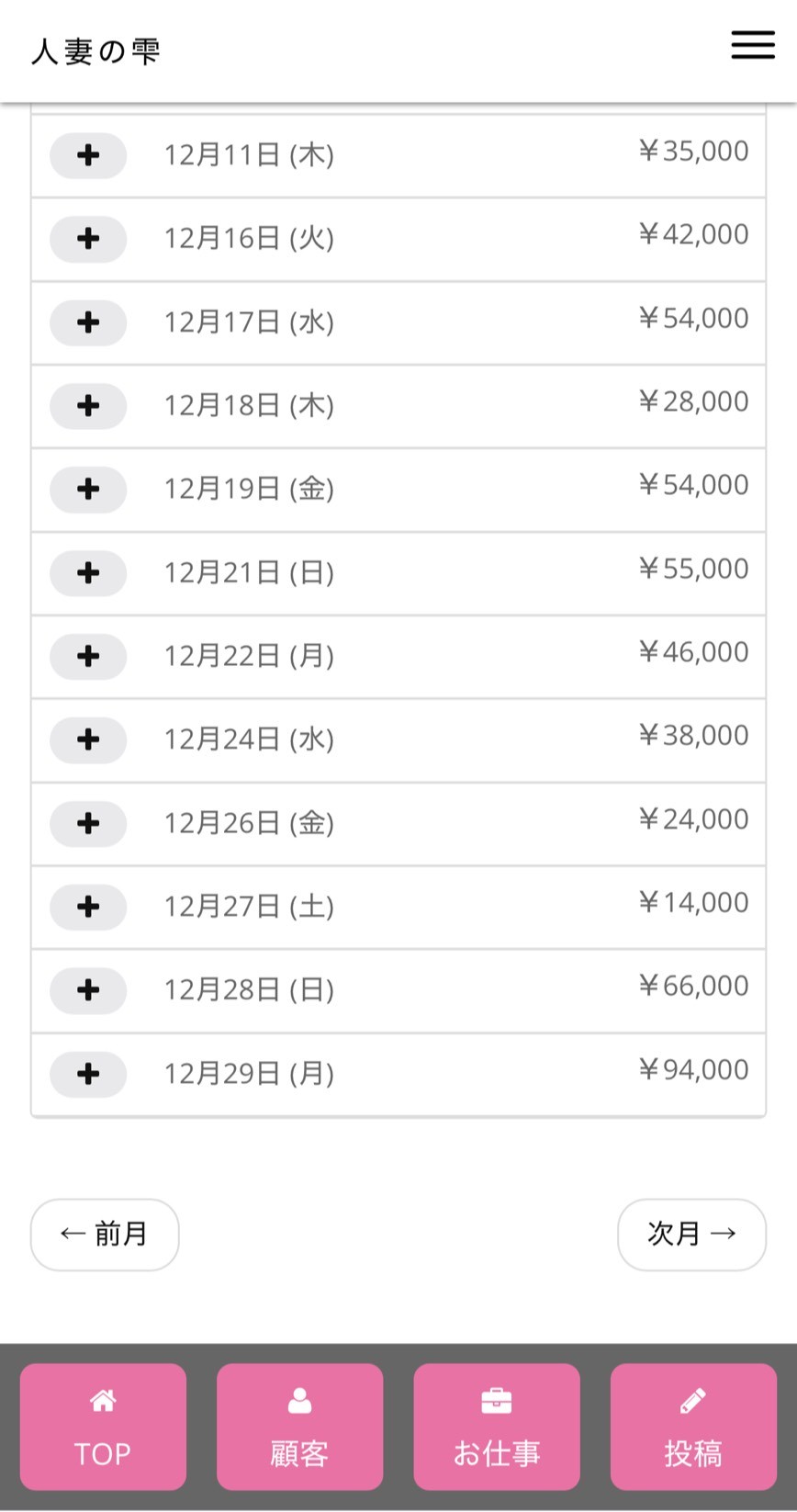Expand the 12月21日 (日) row
The height and width of the screenshot is (1512, 797).
pos(88,573)
